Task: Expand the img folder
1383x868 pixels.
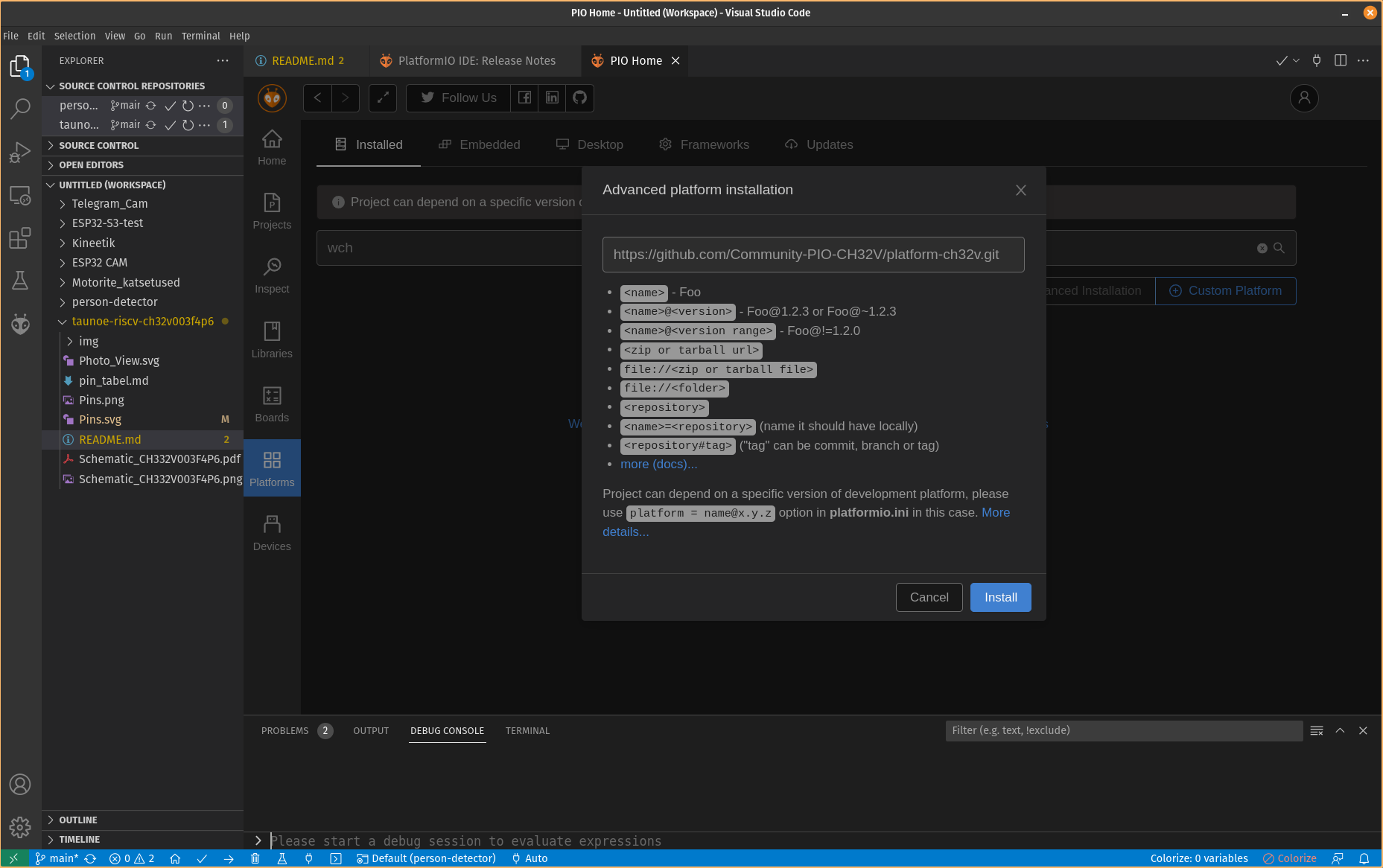Action: [89, 341]
